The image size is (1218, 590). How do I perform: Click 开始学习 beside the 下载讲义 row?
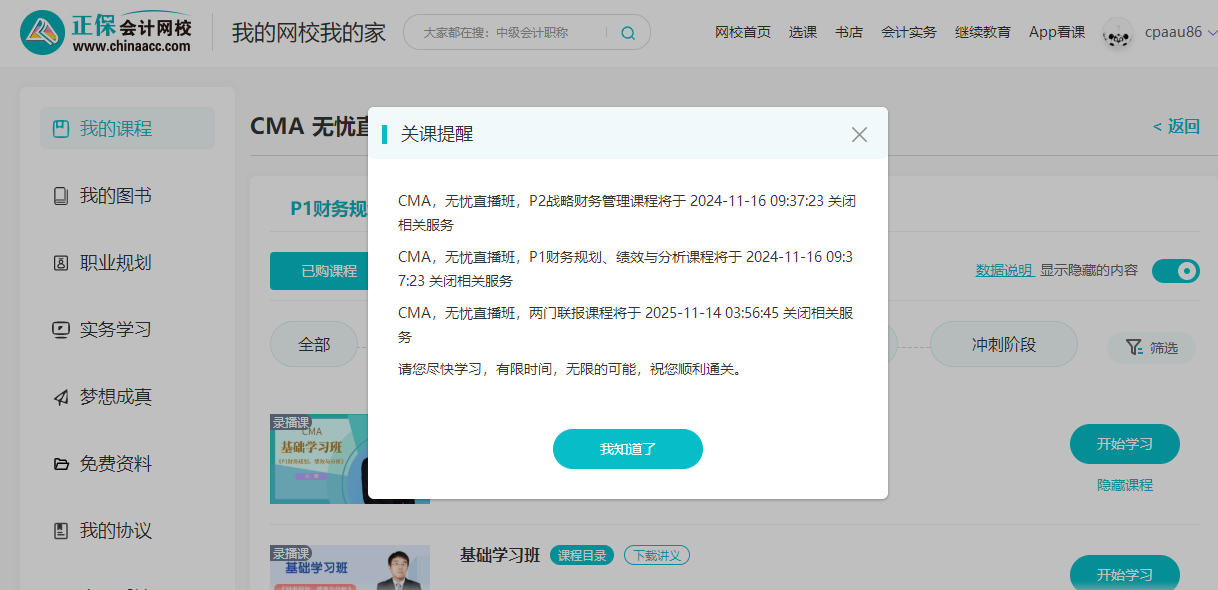click(1125, 573)
